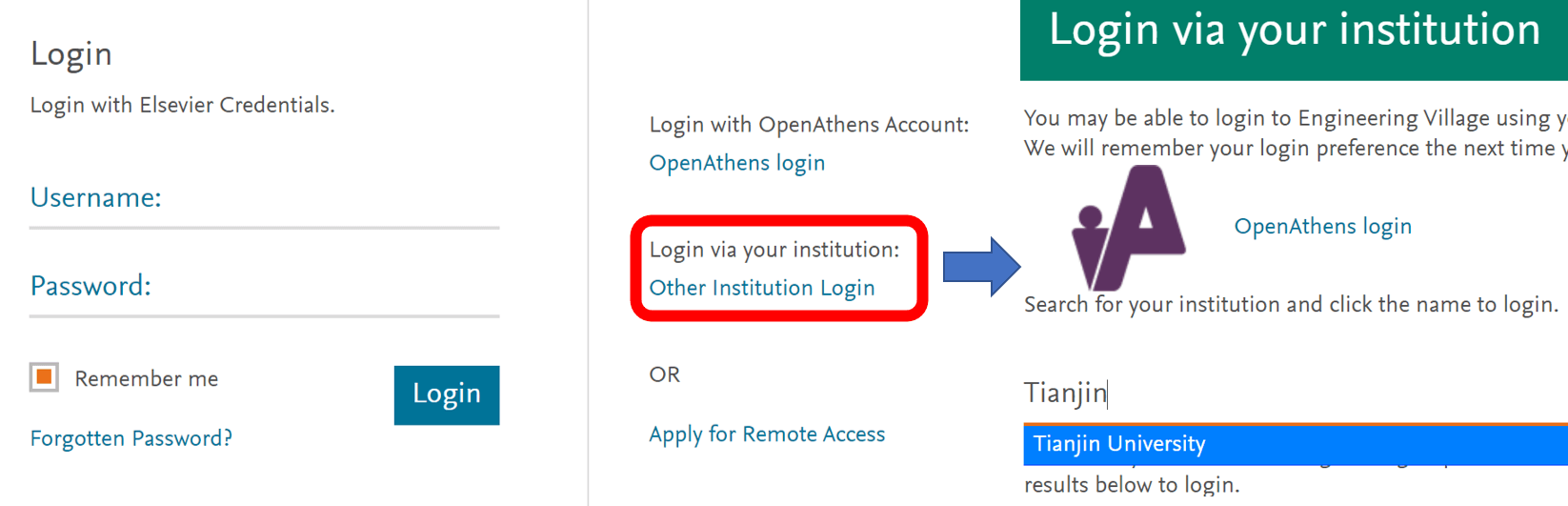Click OpenAthens login link under OpenAthens Account
Screen dimensions: 1568x506
[736, 163]
